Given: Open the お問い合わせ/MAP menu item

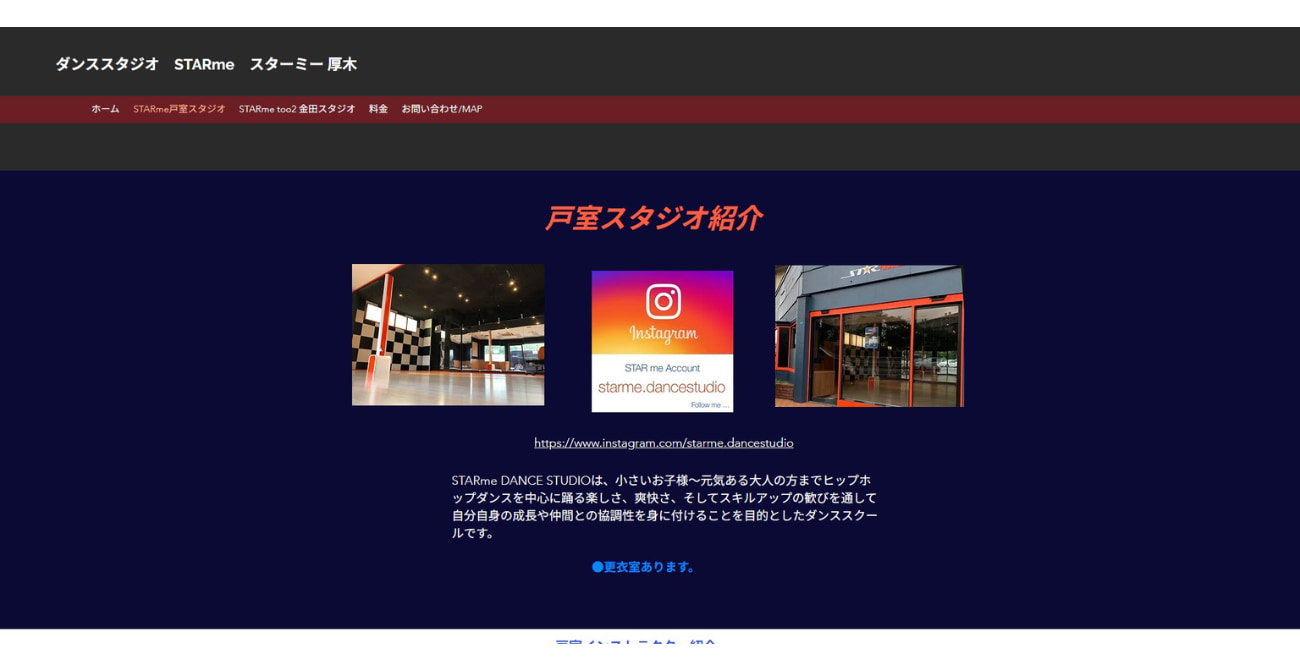Looking at the screenshot, I should coord(440,108).
